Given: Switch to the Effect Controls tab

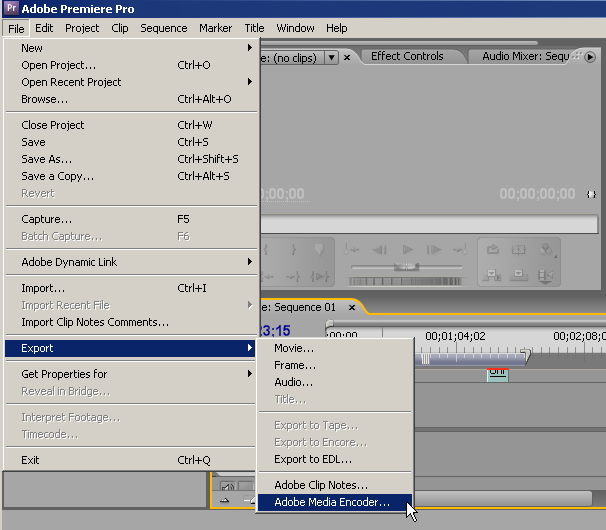Looking at the screenshot, I should tap(407, 56).
